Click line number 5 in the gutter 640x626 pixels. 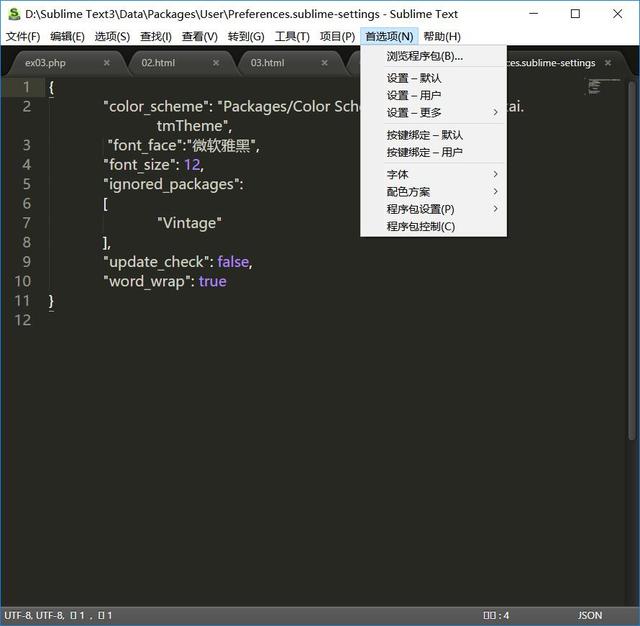pyautogui.click(x=27, y=184)
